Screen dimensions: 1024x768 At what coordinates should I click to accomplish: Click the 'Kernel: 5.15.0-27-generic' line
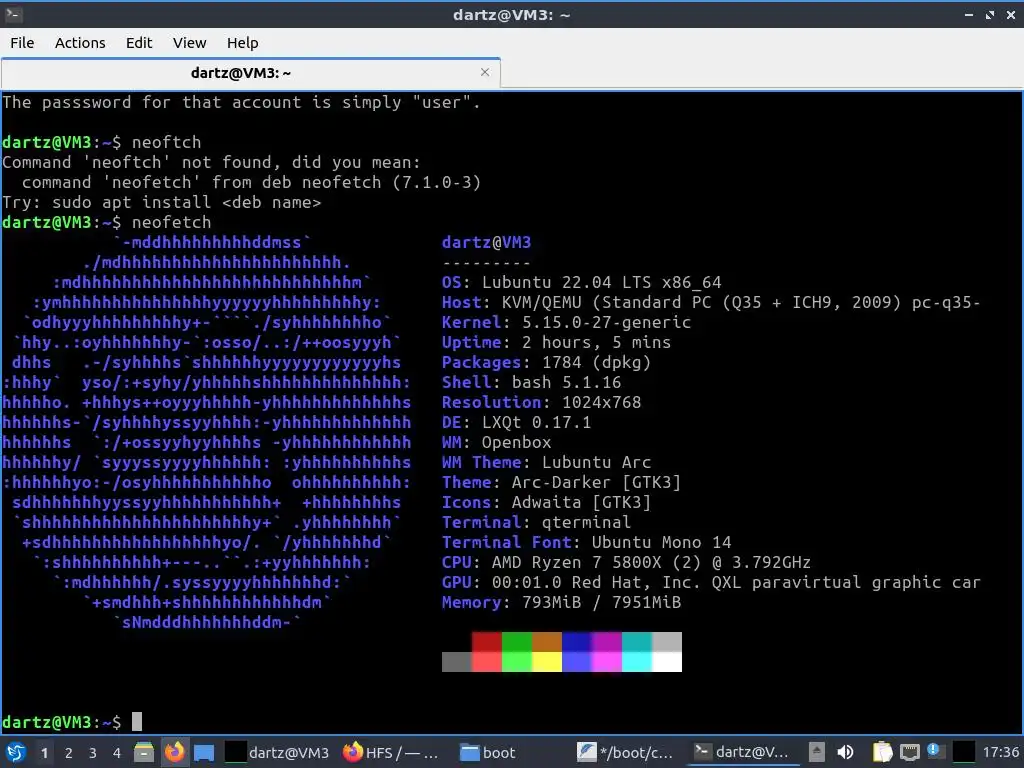coord(566,322)
